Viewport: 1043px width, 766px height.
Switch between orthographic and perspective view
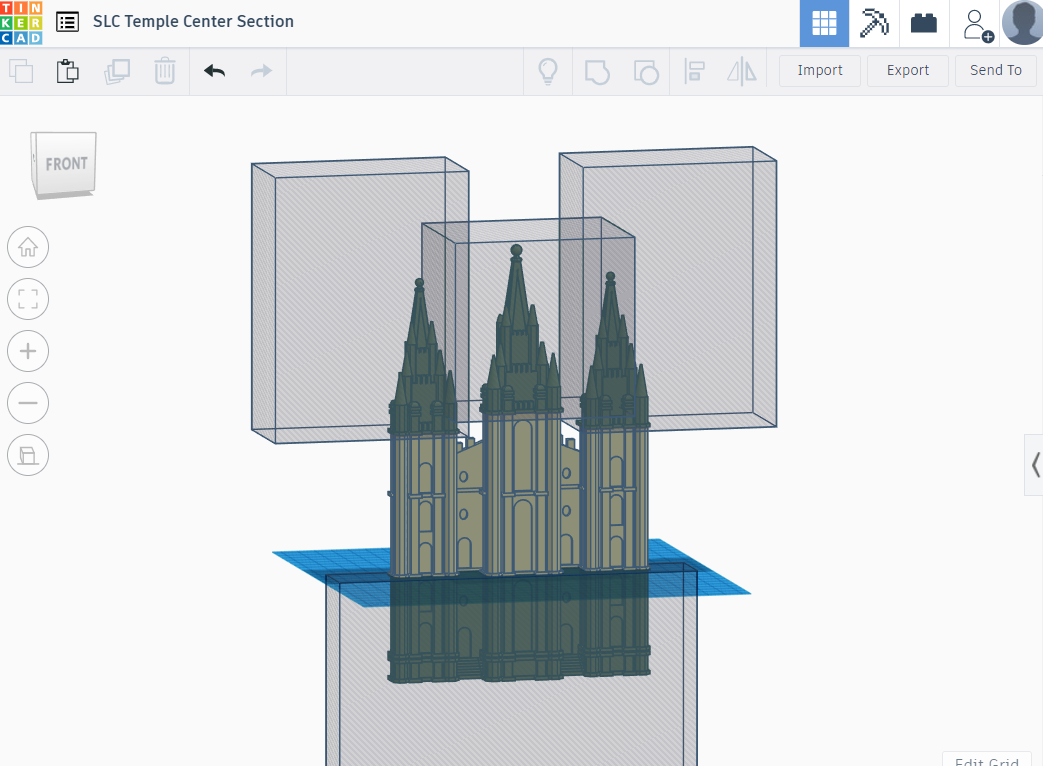(x=28, y=455)
